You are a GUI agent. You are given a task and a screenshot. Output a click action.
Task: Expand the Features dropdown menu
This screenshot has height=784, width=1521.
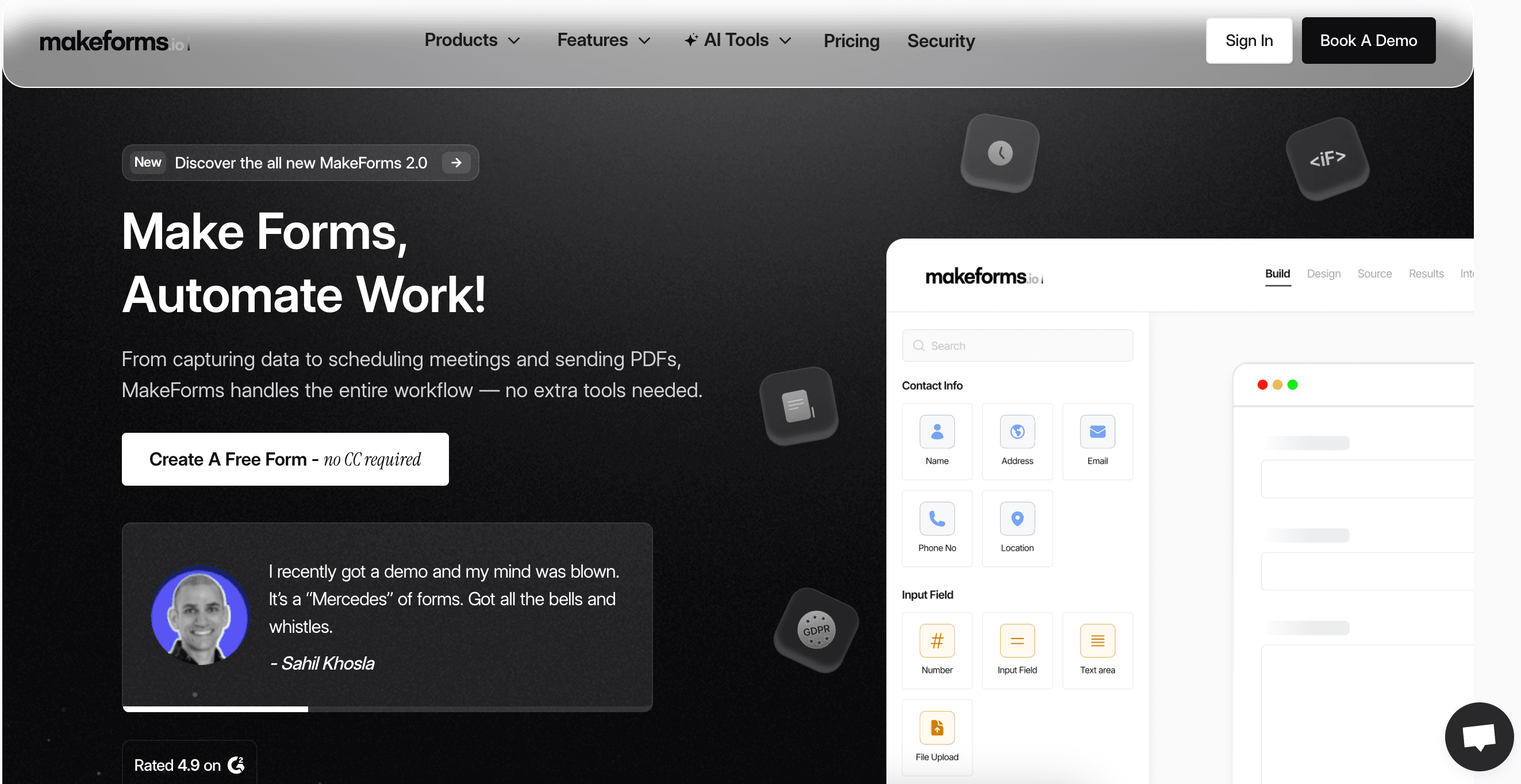[604, 40]
